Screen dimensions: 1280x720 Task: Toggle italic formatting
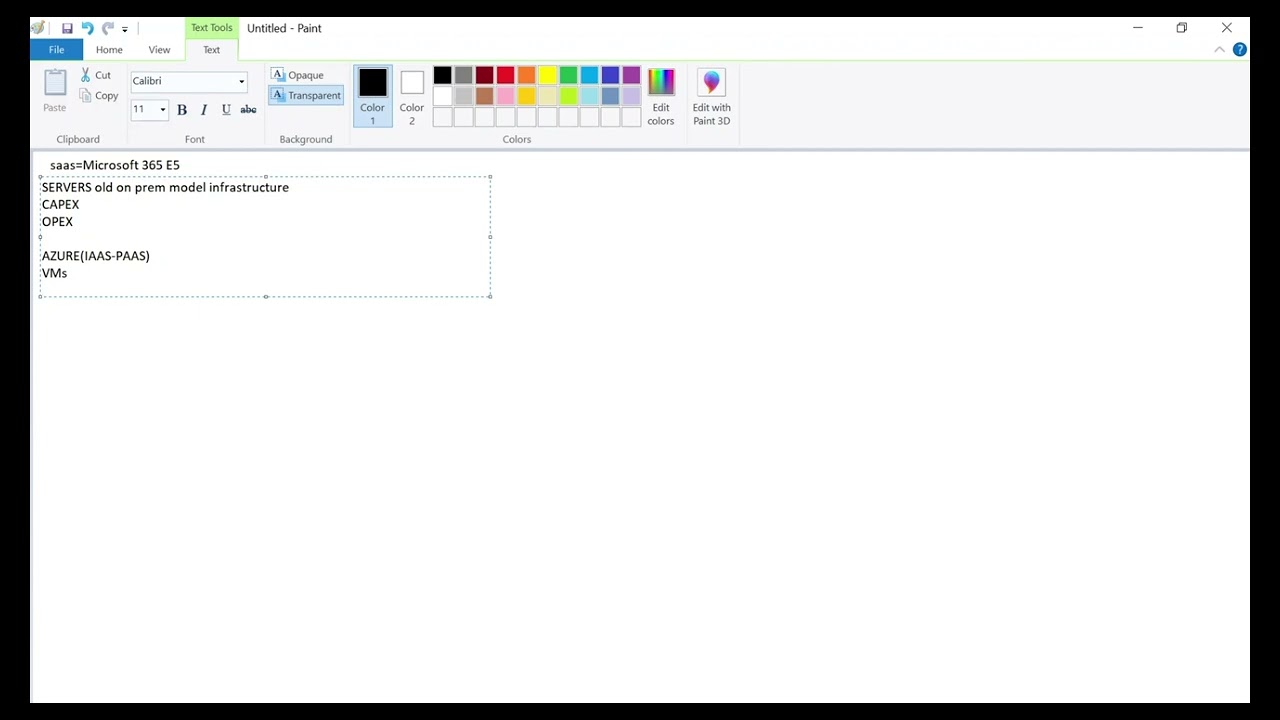(x=204, y=110)
